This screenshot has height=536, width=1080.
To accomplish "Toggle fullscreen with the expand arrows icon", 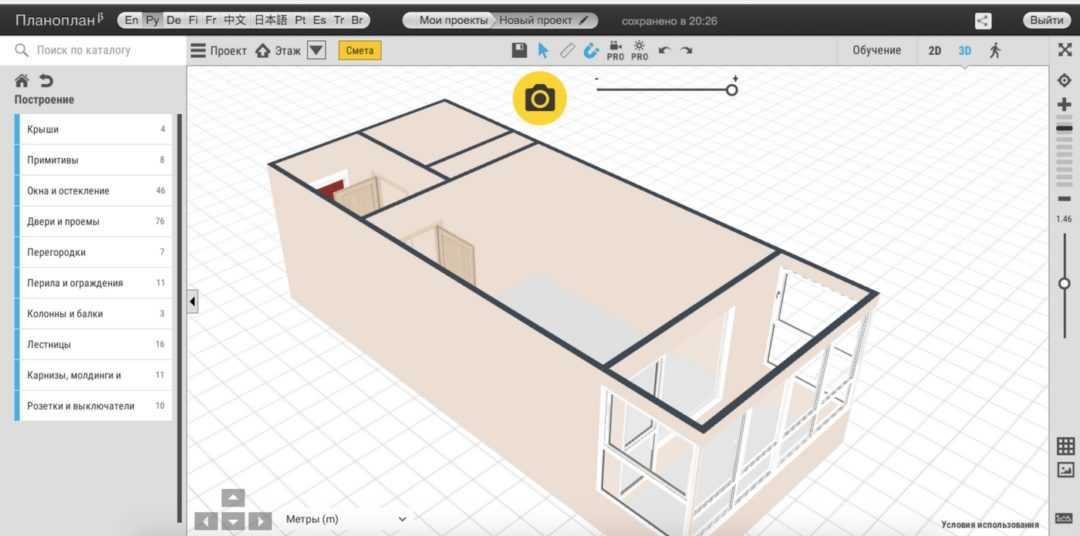I will point(1064,50).
